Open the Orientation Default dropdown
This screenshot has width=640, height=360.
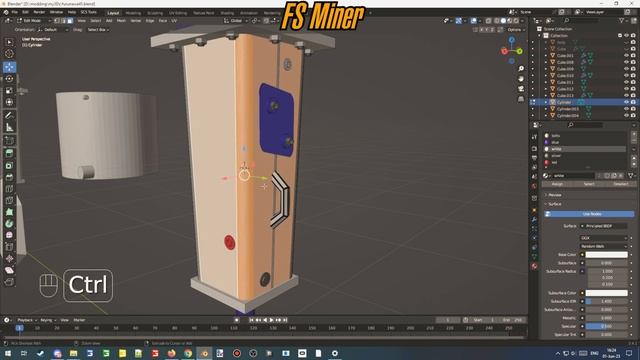53,30
